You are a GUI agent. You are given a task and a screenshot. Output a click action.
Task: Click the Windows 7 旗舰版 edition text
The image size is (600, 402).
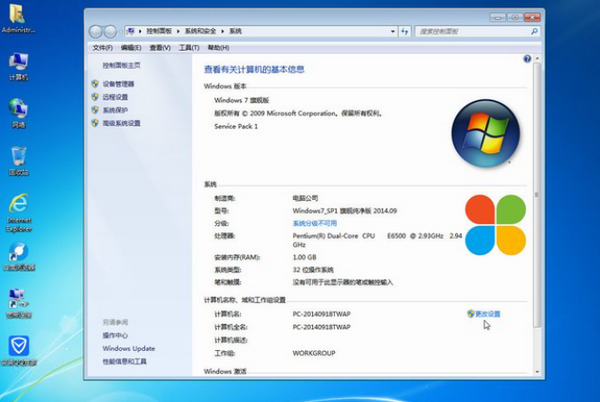(241, 100)
